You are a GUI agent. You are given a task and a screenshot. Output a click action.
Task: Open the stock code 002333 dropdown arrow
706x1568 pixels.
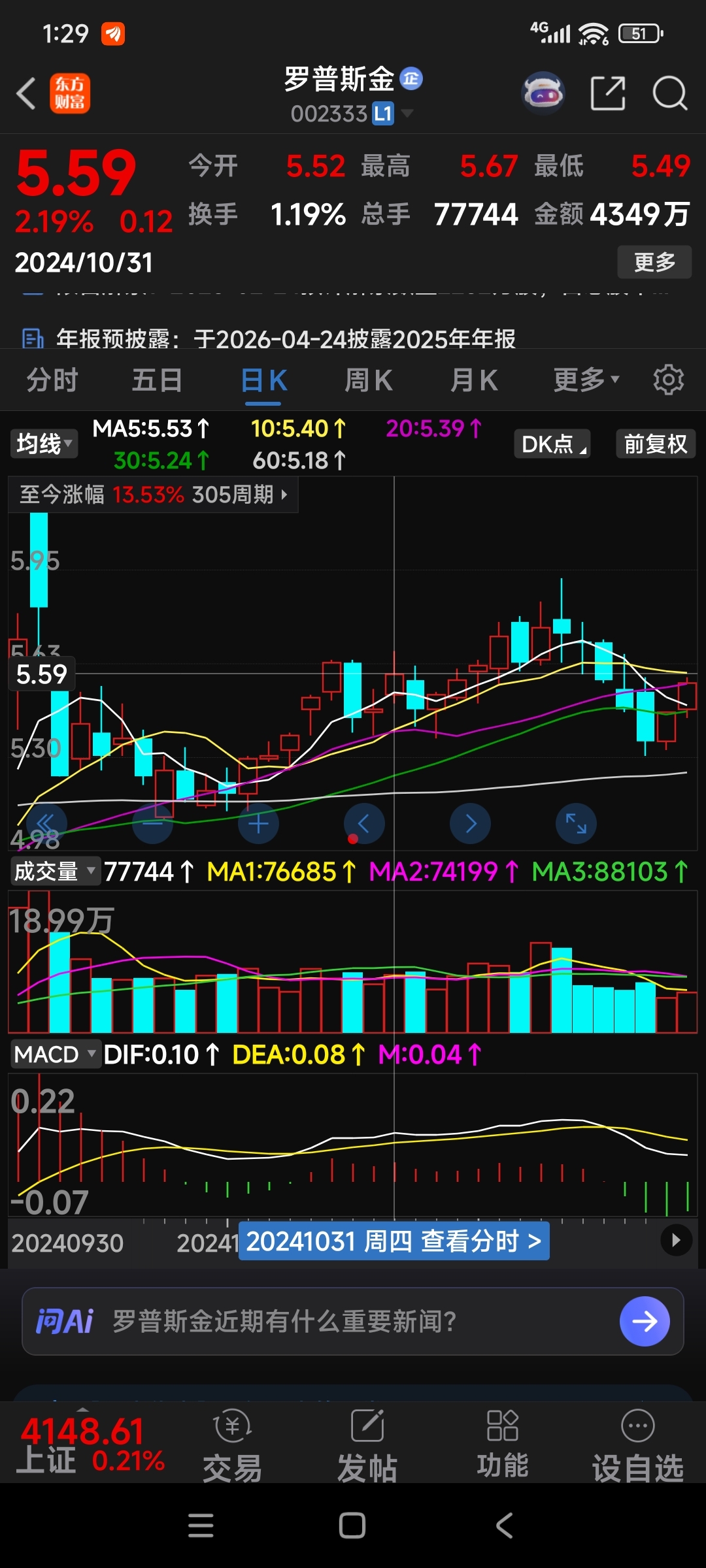tap(407, 114)
